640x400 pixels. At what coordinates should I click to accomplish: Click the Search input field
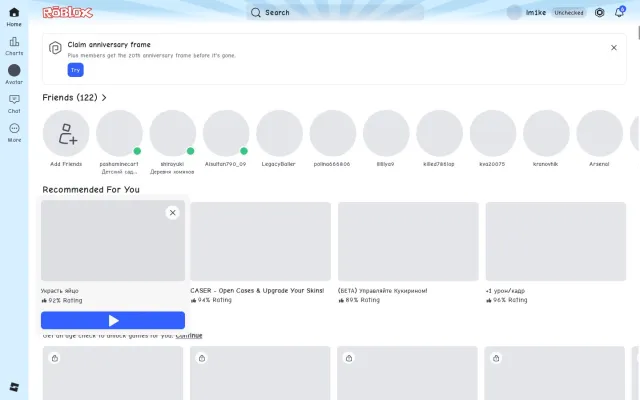[x=335, y=12]
